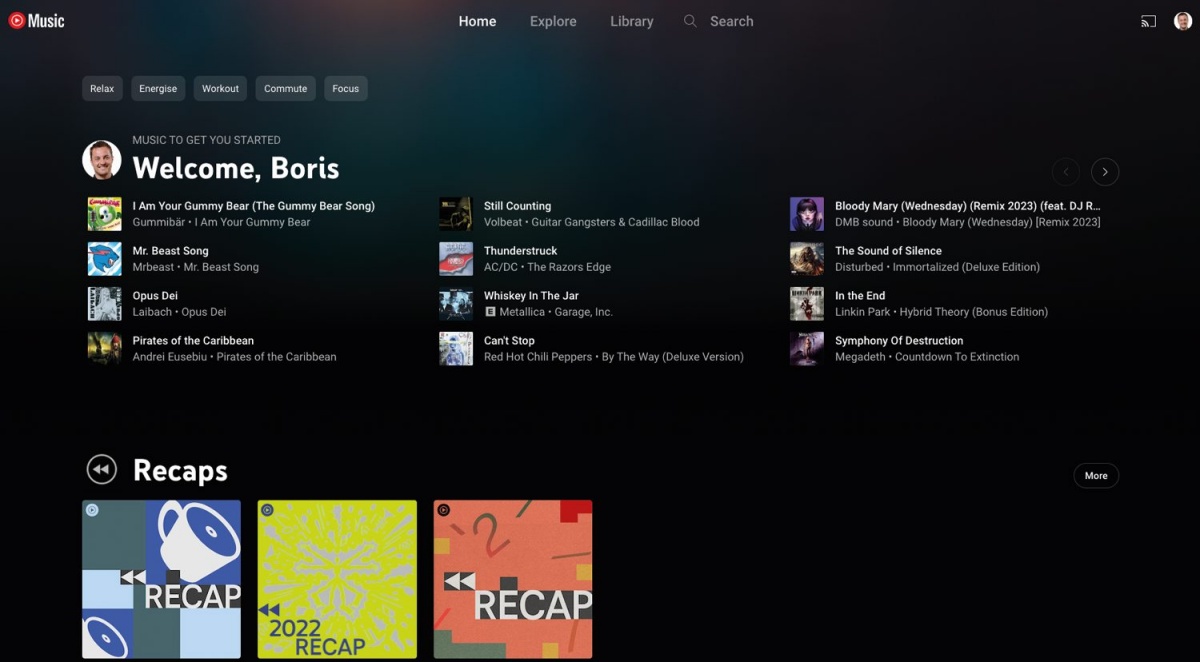Go to the Home tab
This screenshot has width=1200, height=662.
point(477,21)
